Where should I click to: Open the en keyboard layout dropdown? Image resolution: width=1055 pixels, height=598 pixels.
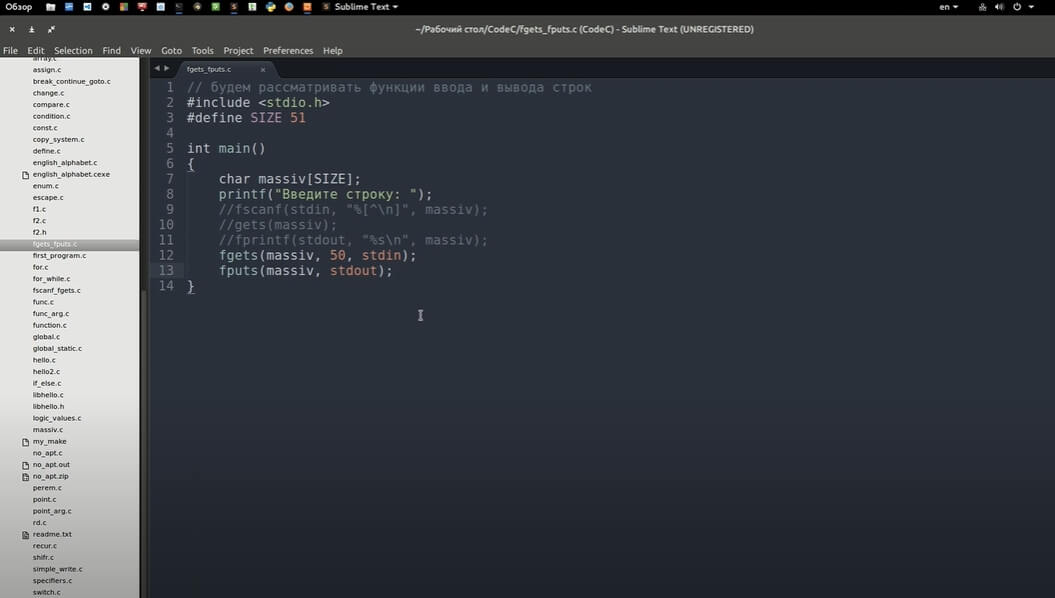(x=949, y=7)
